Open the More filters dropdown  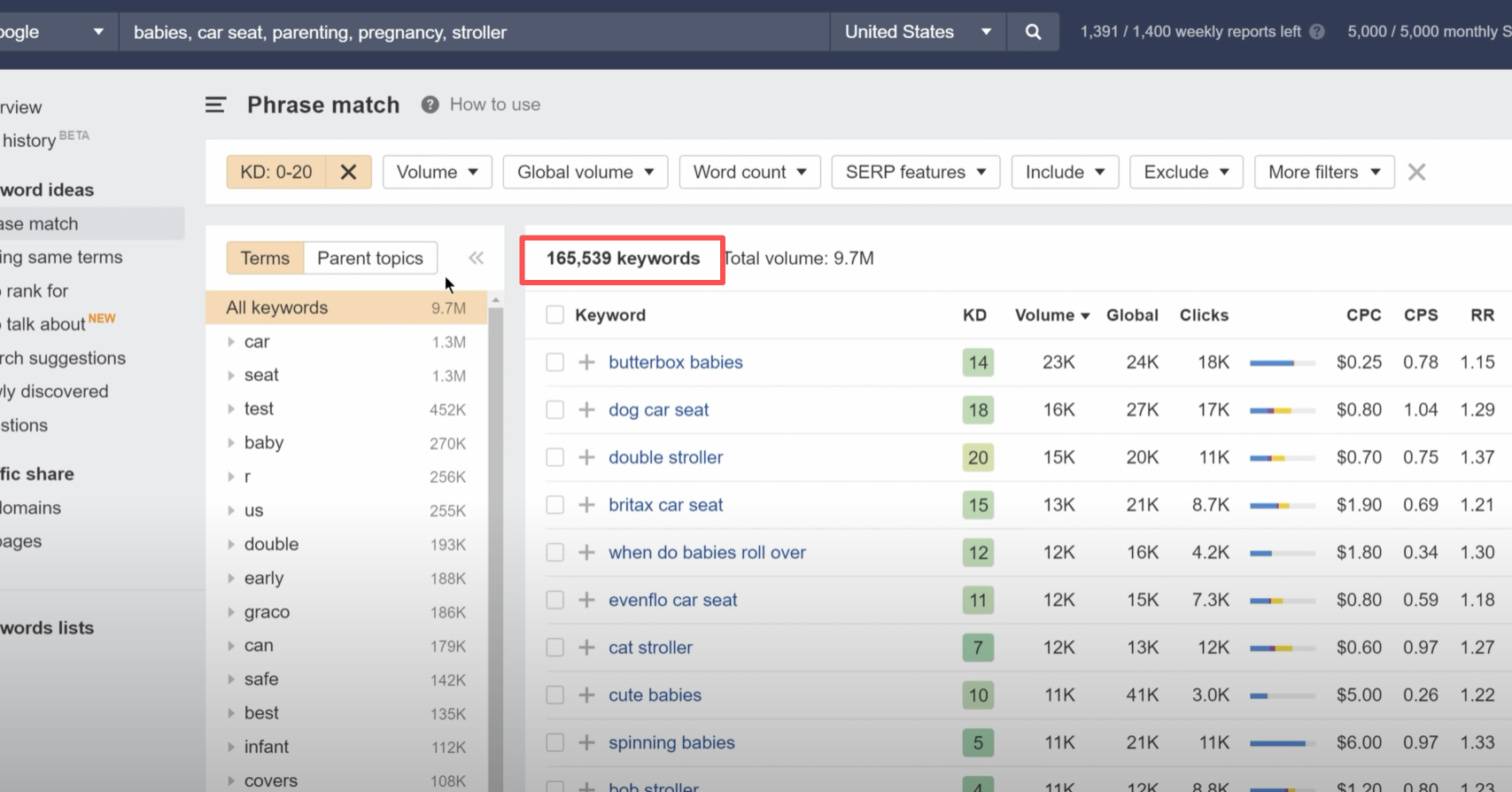[x=1324, y=172]
